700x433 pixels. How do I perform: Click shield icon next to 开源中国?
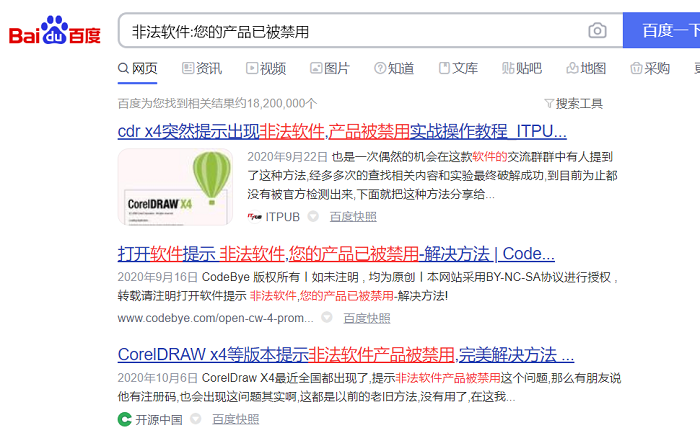[x=196, y=419]
